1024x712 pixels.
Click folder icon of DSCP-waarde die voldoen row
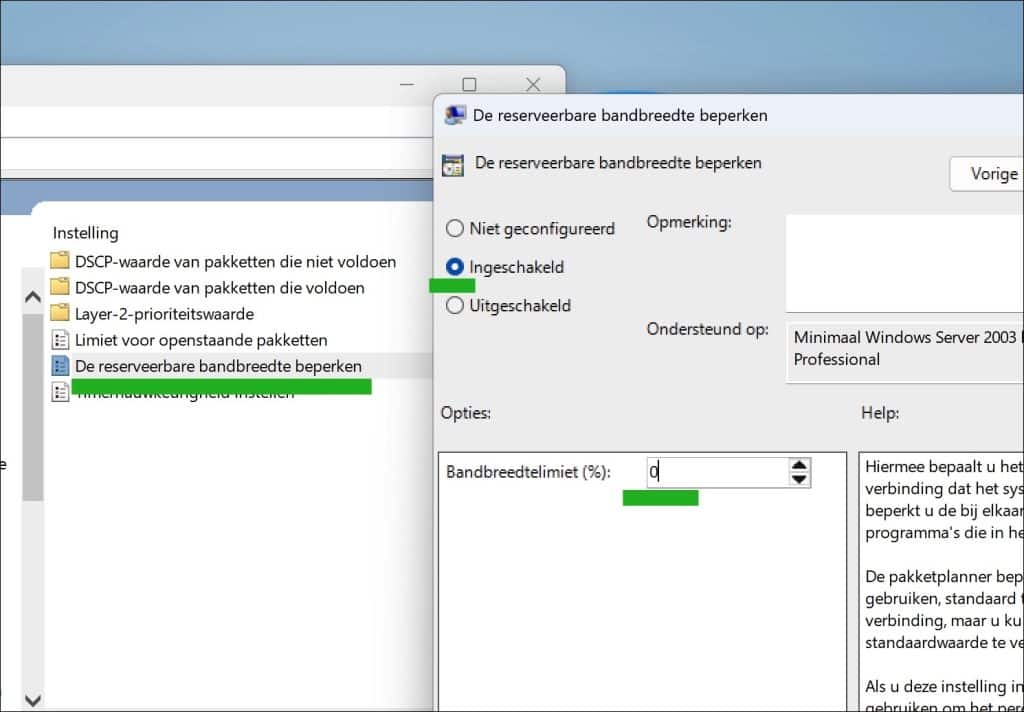point(59,287)
